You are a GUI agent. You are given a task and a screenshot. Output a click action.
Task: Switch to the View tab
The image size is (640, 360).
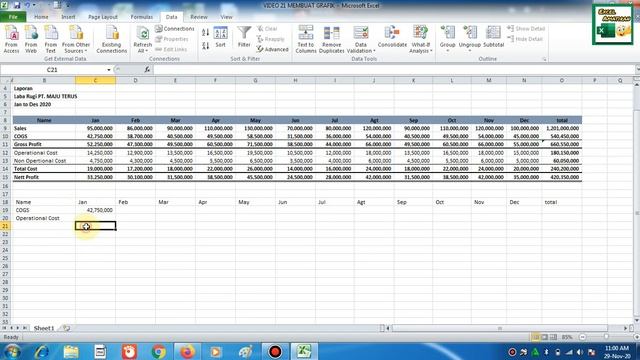tap(226, 17)
